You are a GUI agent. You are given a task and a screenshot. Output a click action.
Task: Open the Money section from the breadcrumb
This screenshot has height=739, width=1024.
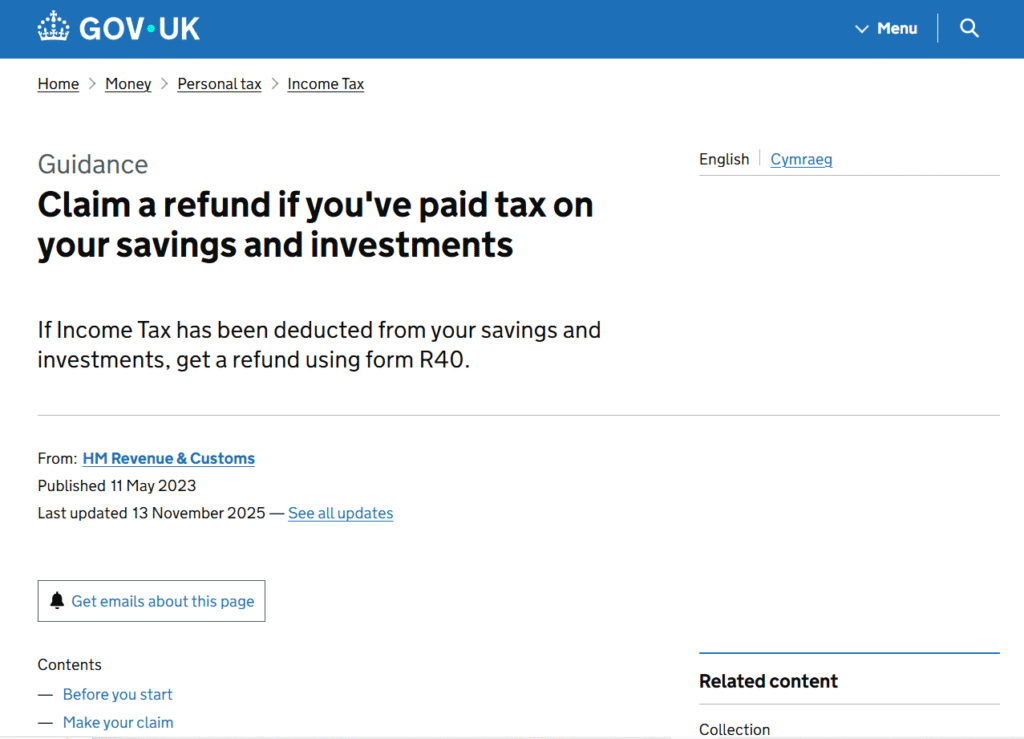coord(128,84)
